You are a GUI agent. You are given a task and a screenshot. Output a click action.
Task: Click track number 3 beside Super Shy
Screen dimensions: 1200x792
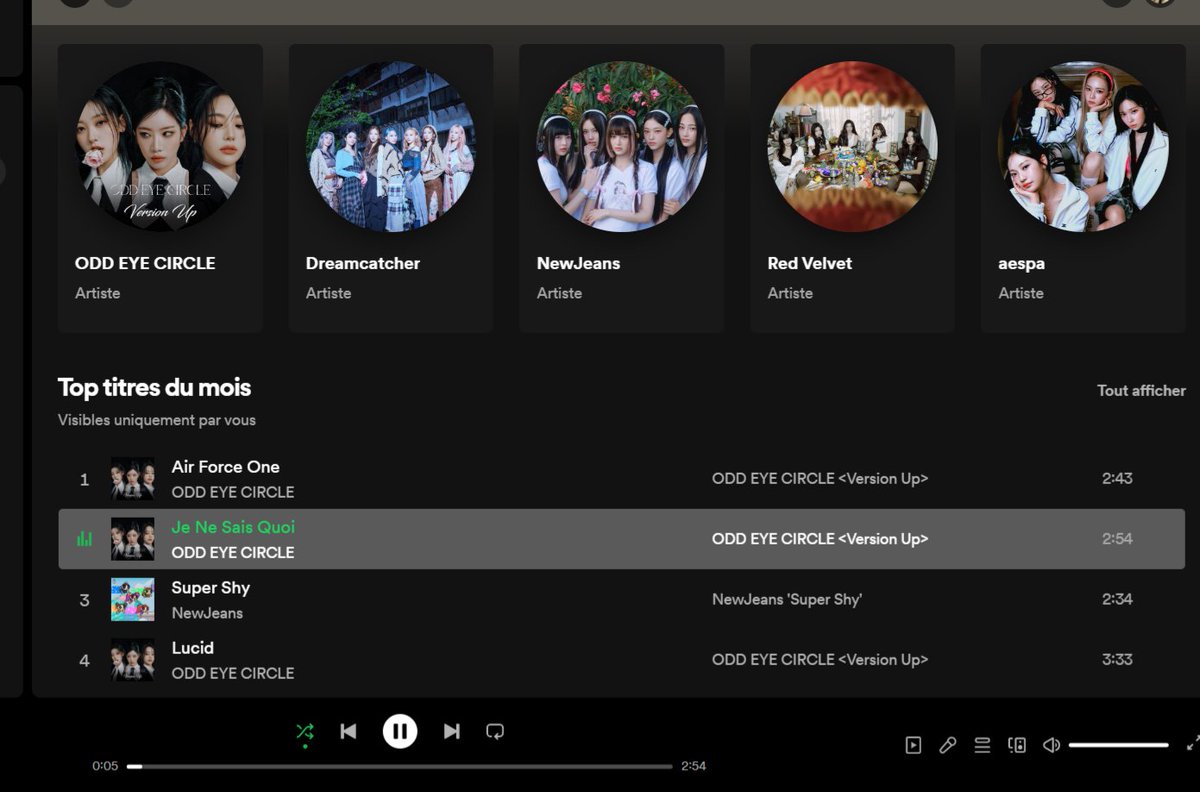pyautogui.click(x=84, y=600)
